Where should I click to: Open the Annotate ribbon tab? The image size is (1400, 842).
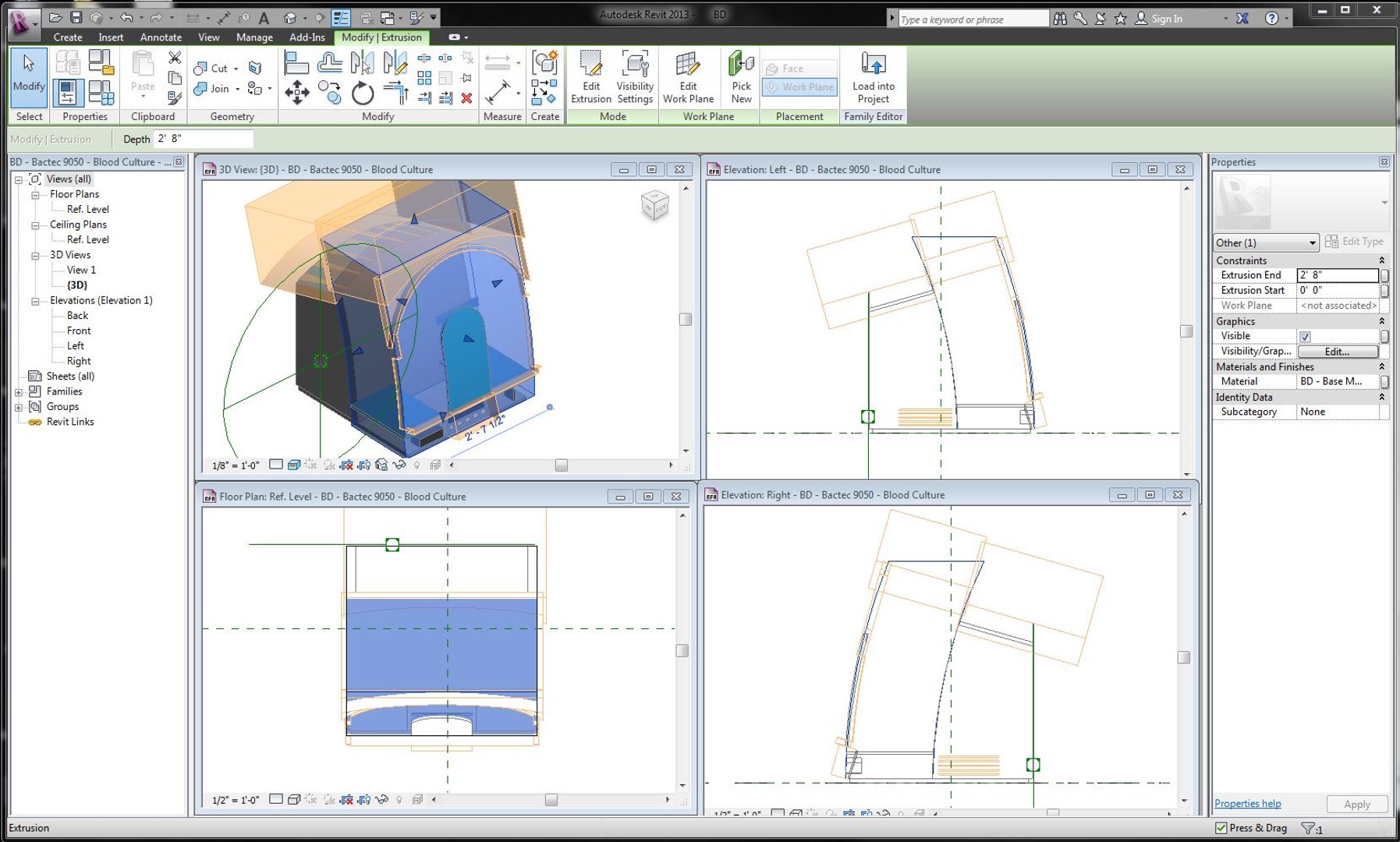click(x=161, y=37)
